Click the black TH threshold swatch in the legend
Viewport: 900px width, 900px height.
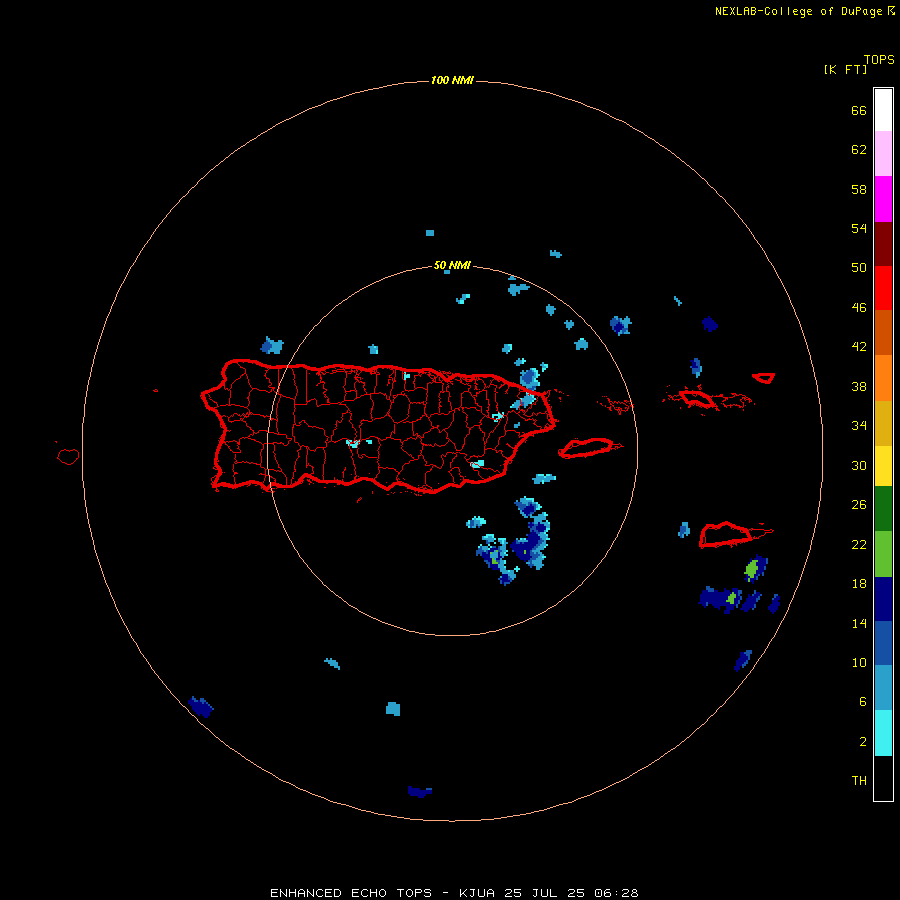883,778
